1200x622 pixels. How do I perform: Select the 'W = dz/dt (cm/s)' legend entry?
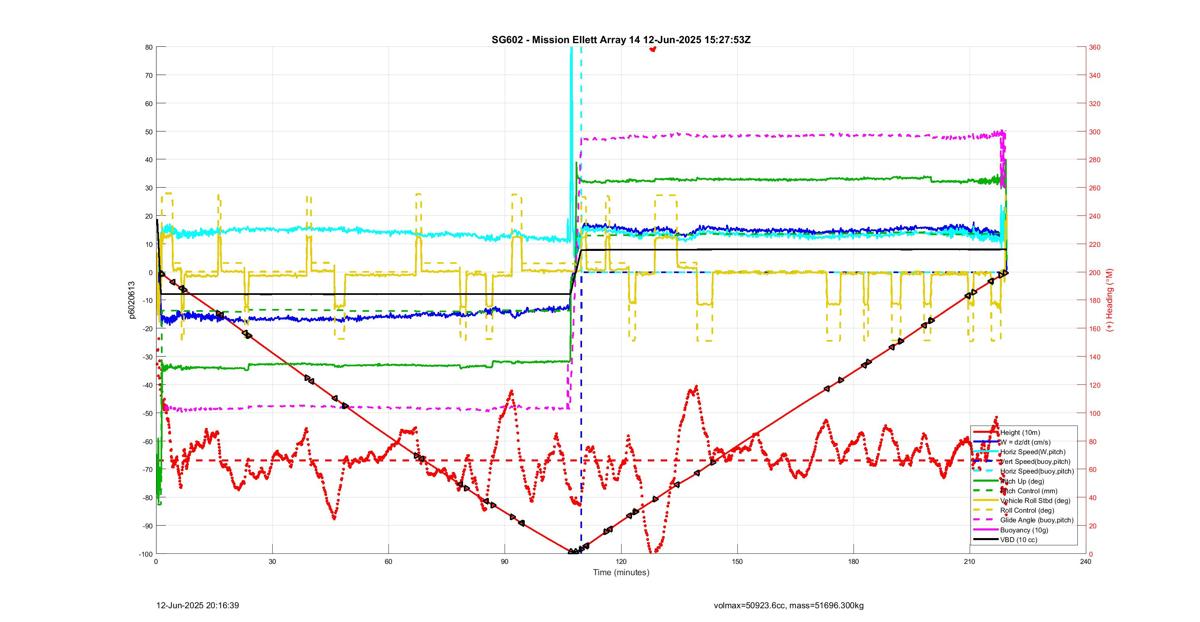tap(1025, 442)
